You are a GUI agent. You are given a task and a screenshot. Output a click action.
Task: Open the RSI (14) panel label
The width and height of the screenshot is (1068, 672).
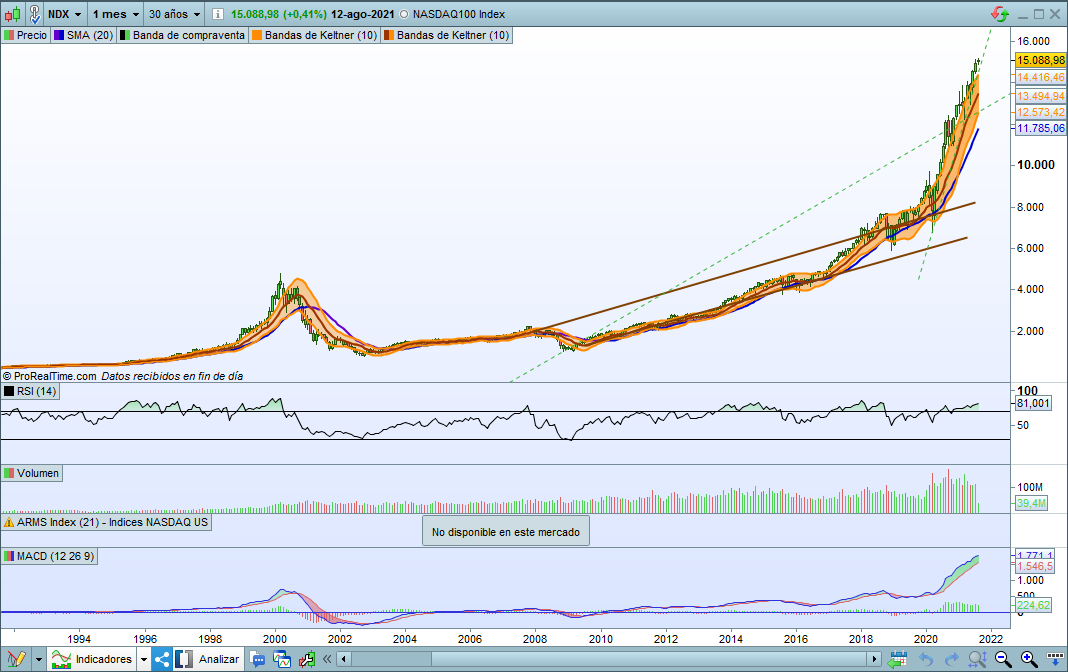point(31,391)
